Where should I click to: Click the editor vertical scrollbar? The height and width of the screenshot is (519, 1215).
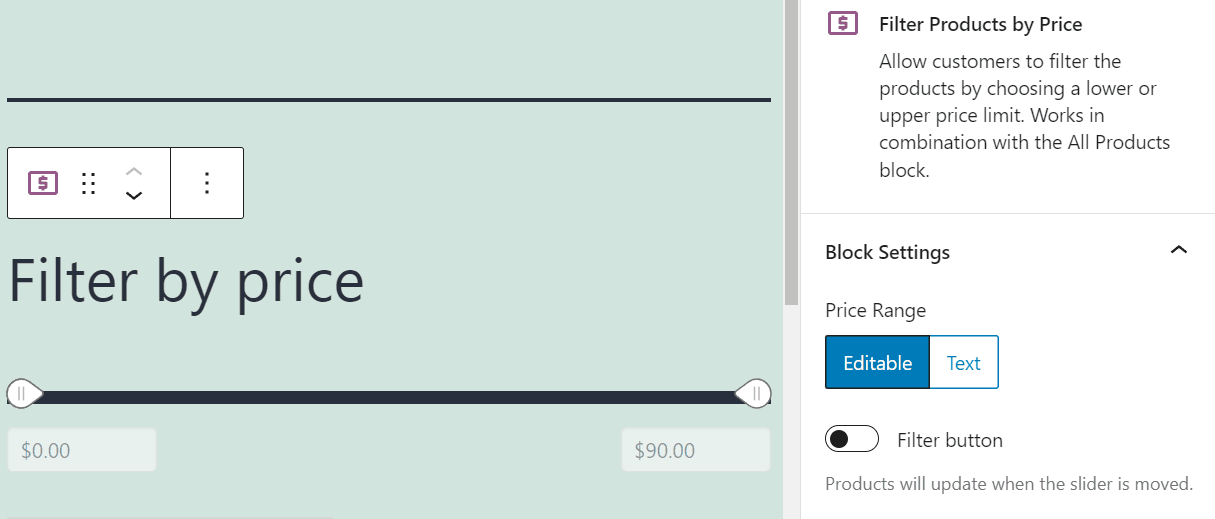click(x=791, y=150)
